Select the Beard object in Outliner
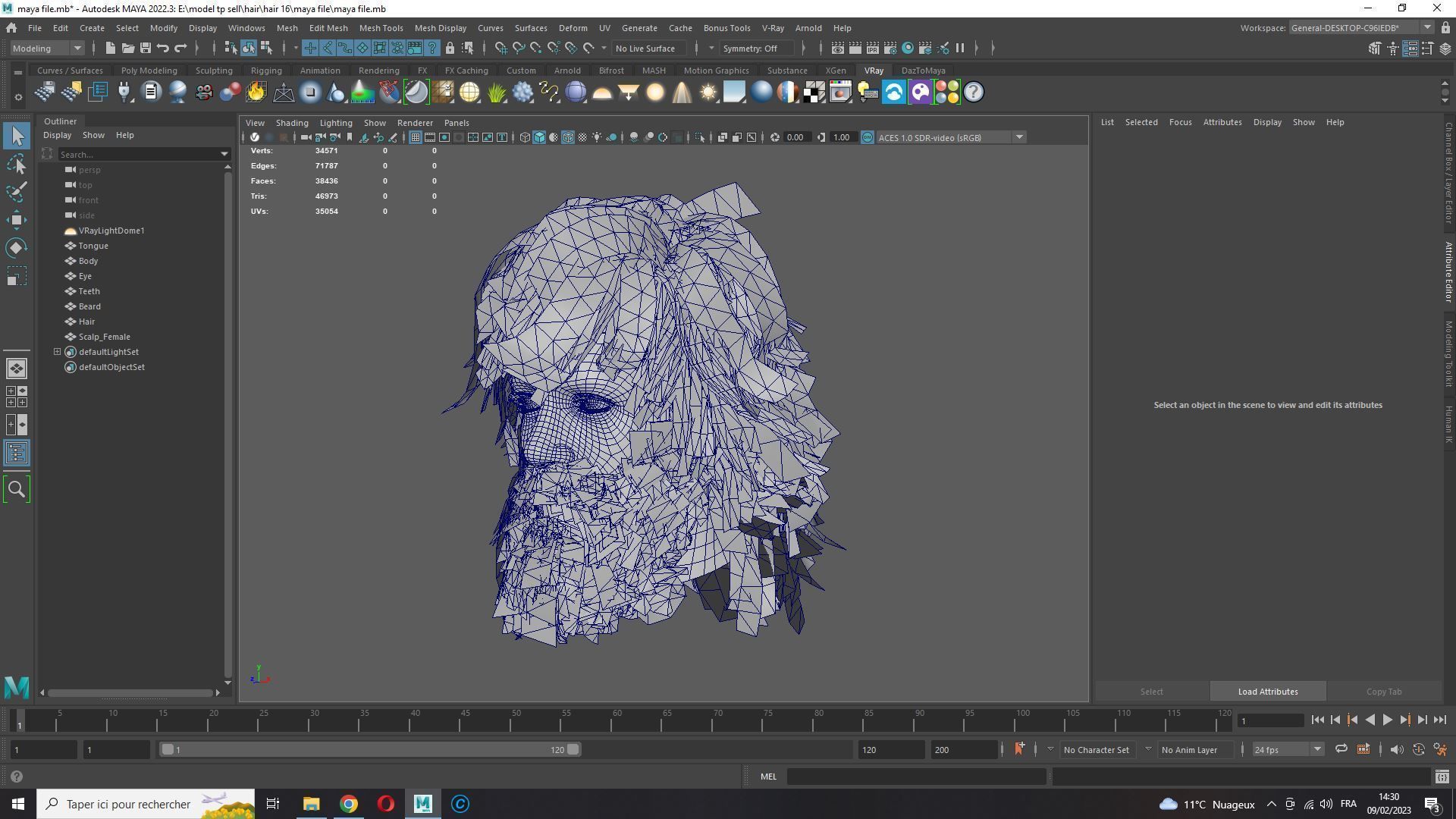Screen dimensions: 1456x819 (x=89, y=306)
